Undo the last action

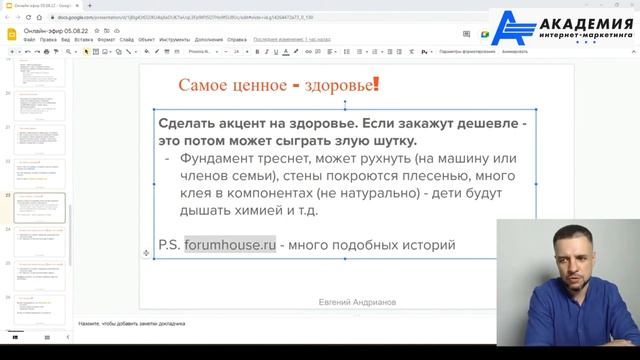coord(27,52)
